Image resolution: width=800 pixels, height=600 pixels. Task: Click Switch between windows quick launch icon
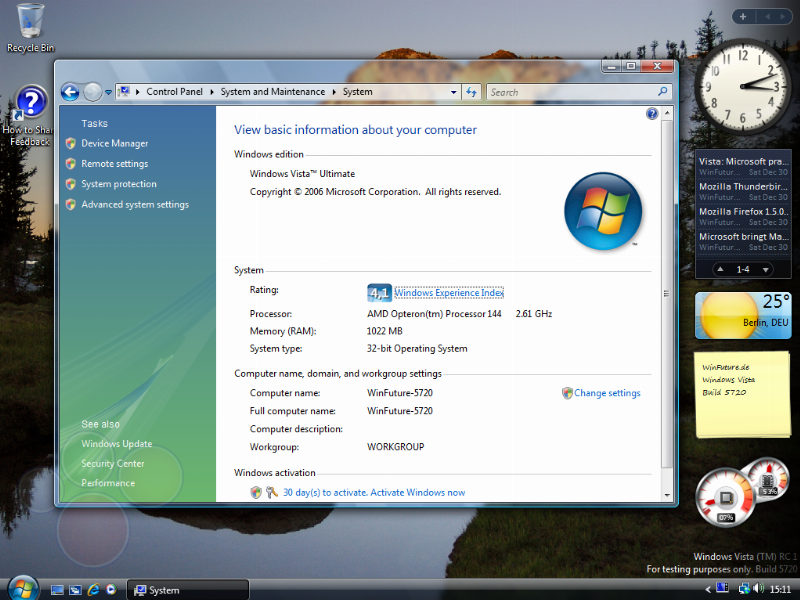pos(76,590)
